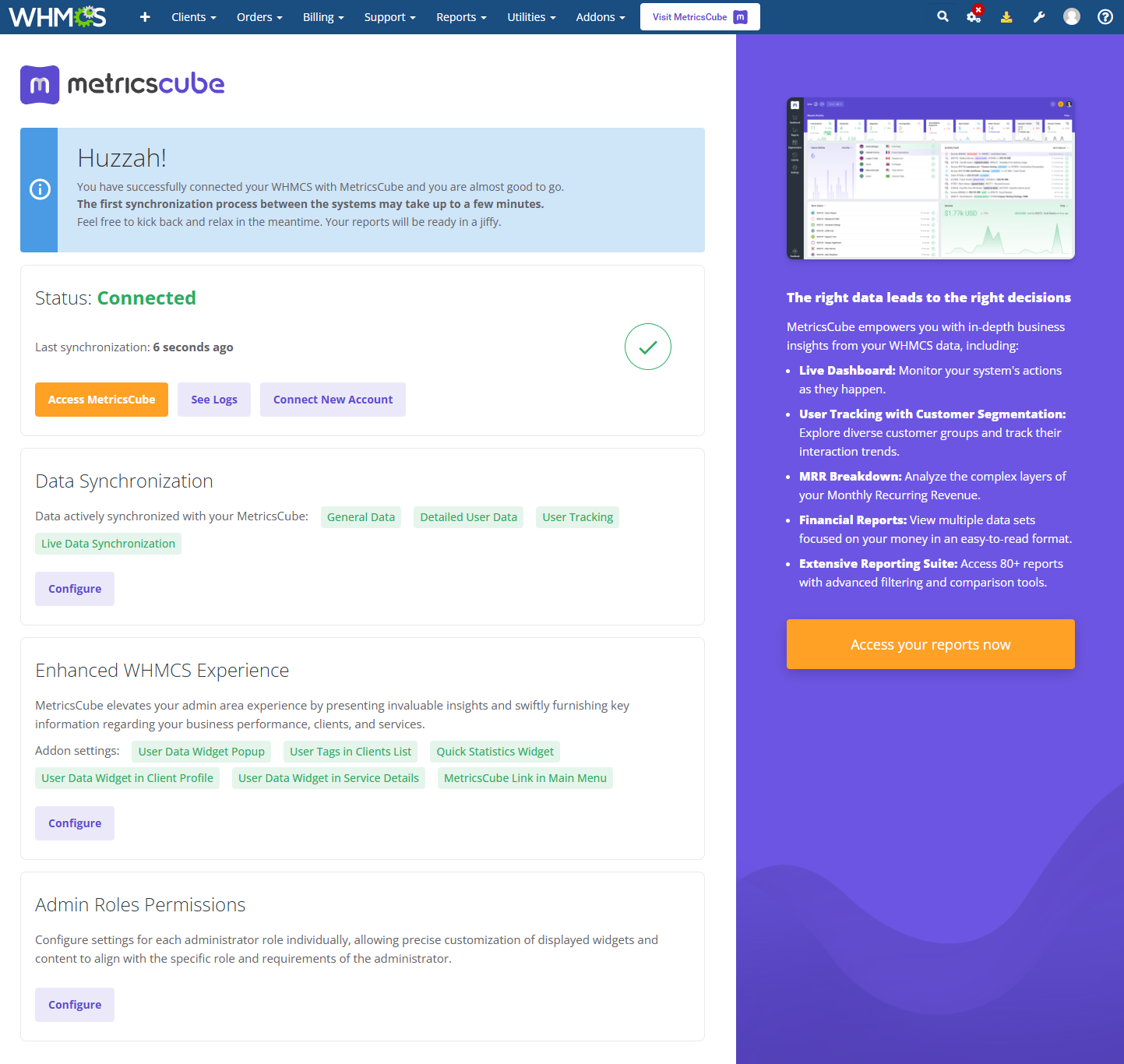Open the wrench configuration icon
This screenshot has width=1124, height=1064.
point(1039,16)
